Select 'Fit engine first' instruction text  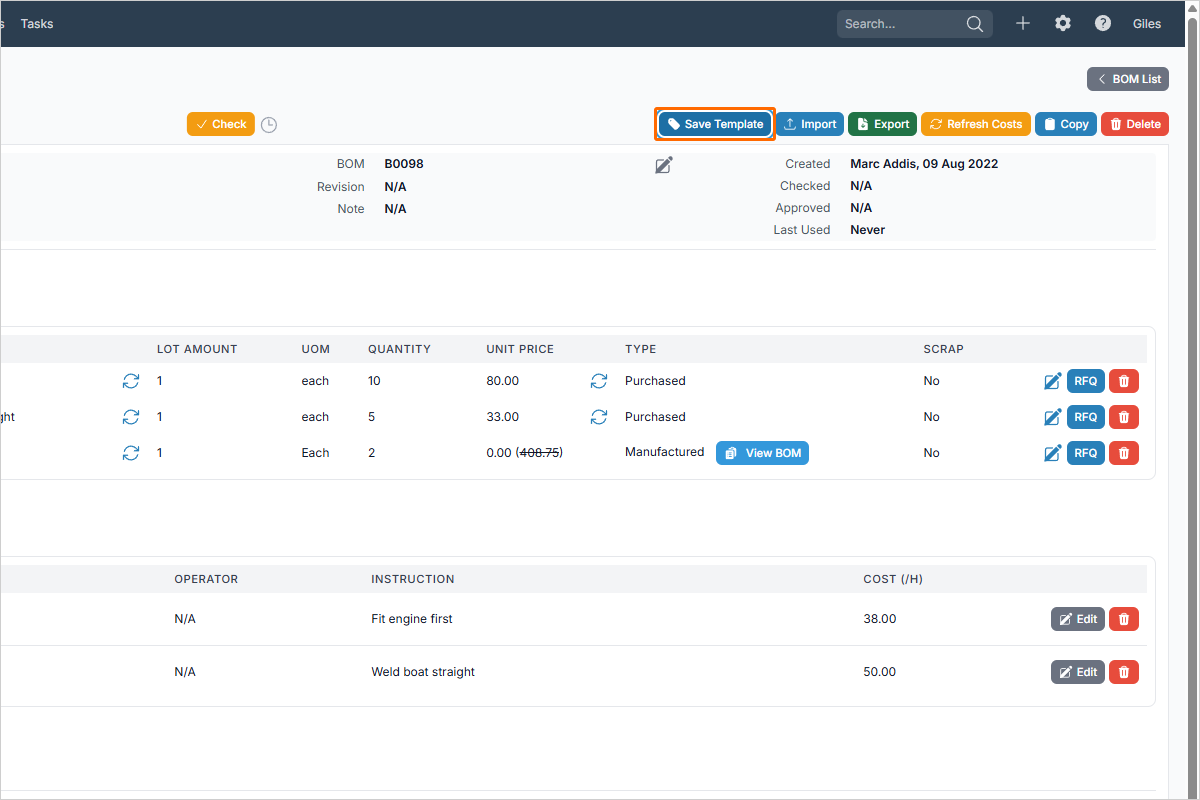[412, 619]
